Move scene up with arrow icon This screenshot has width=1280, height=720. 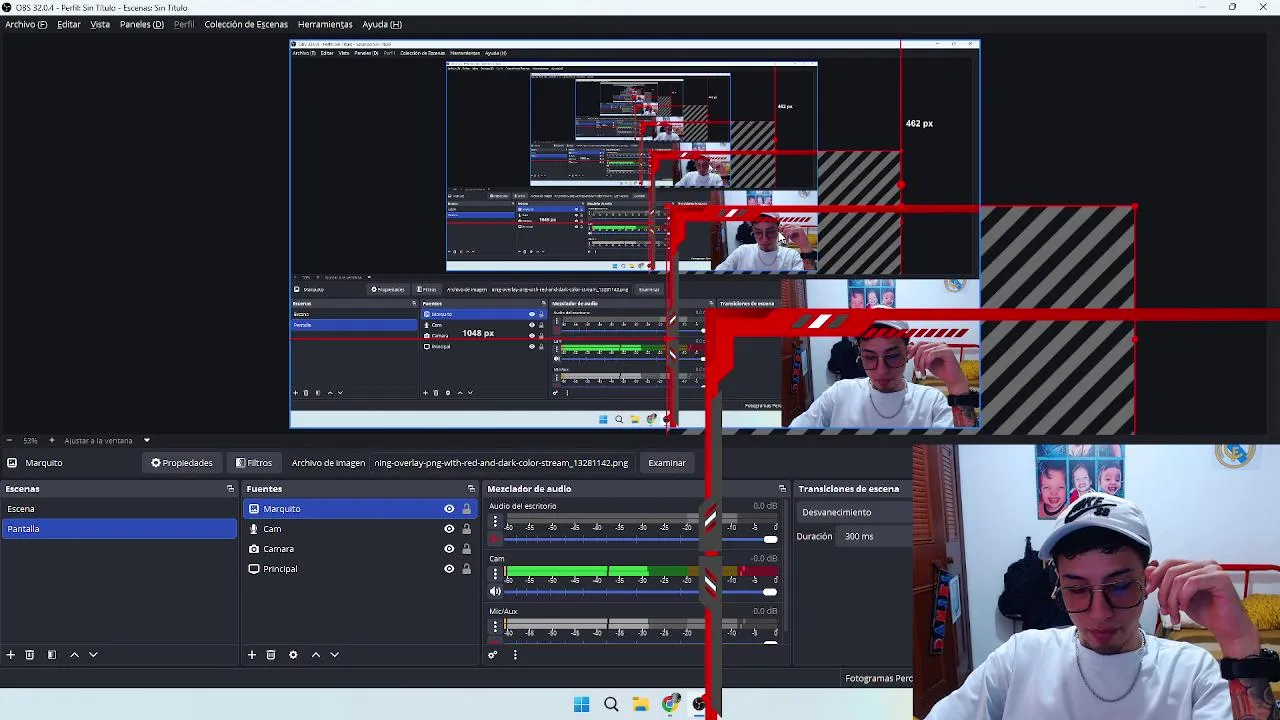pyautogui.click(x=74, y=655)
